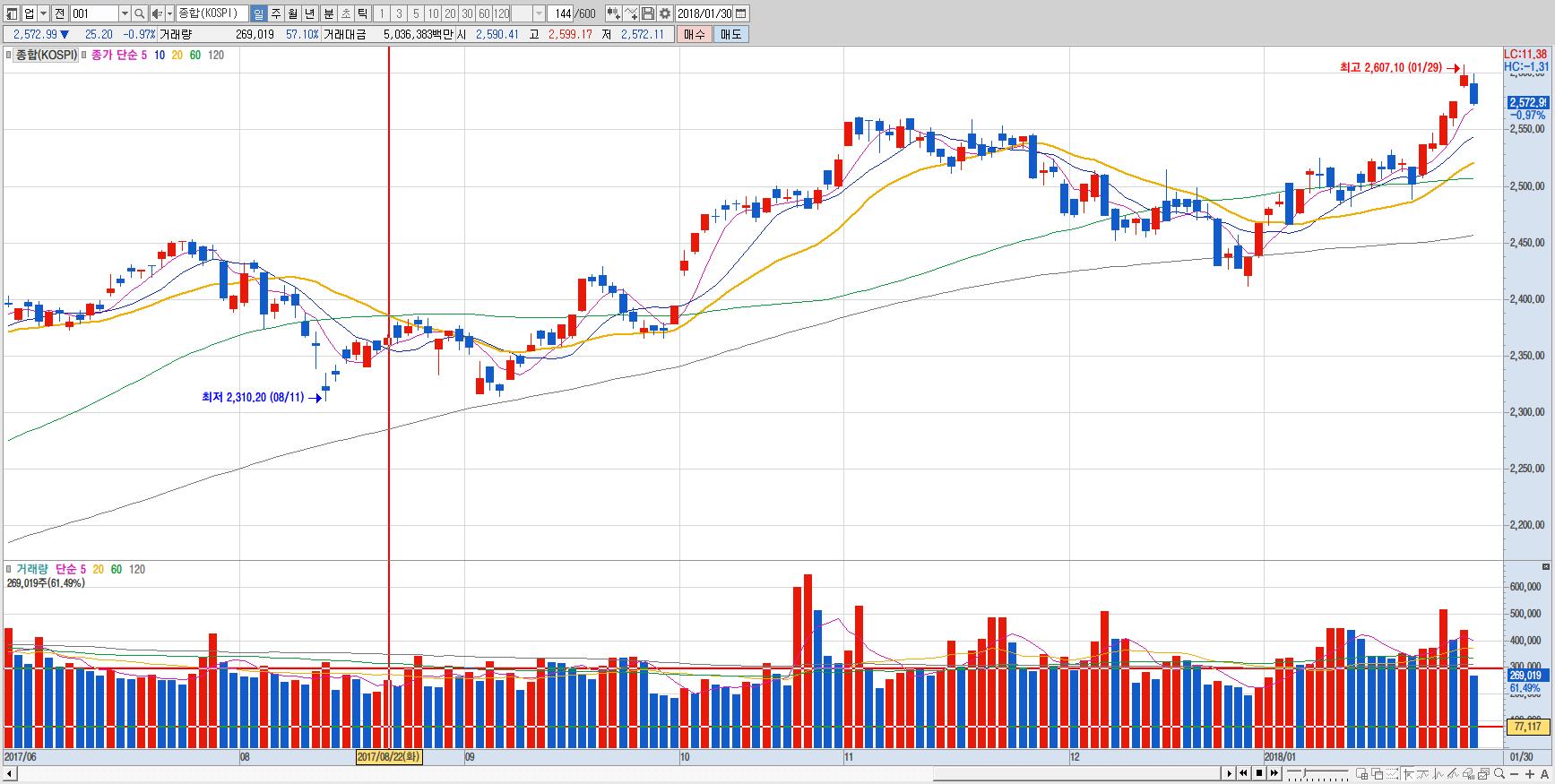Open chart settings with the gear icon
This screenshot has height=784, width=1555.
point(665,13)
